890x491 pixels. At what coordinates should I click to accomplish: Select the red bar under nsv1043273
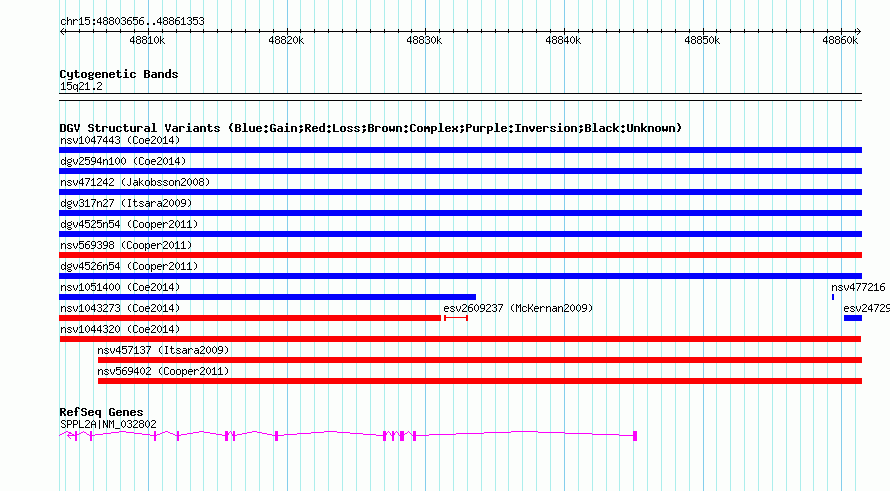(x=250, y=318)
